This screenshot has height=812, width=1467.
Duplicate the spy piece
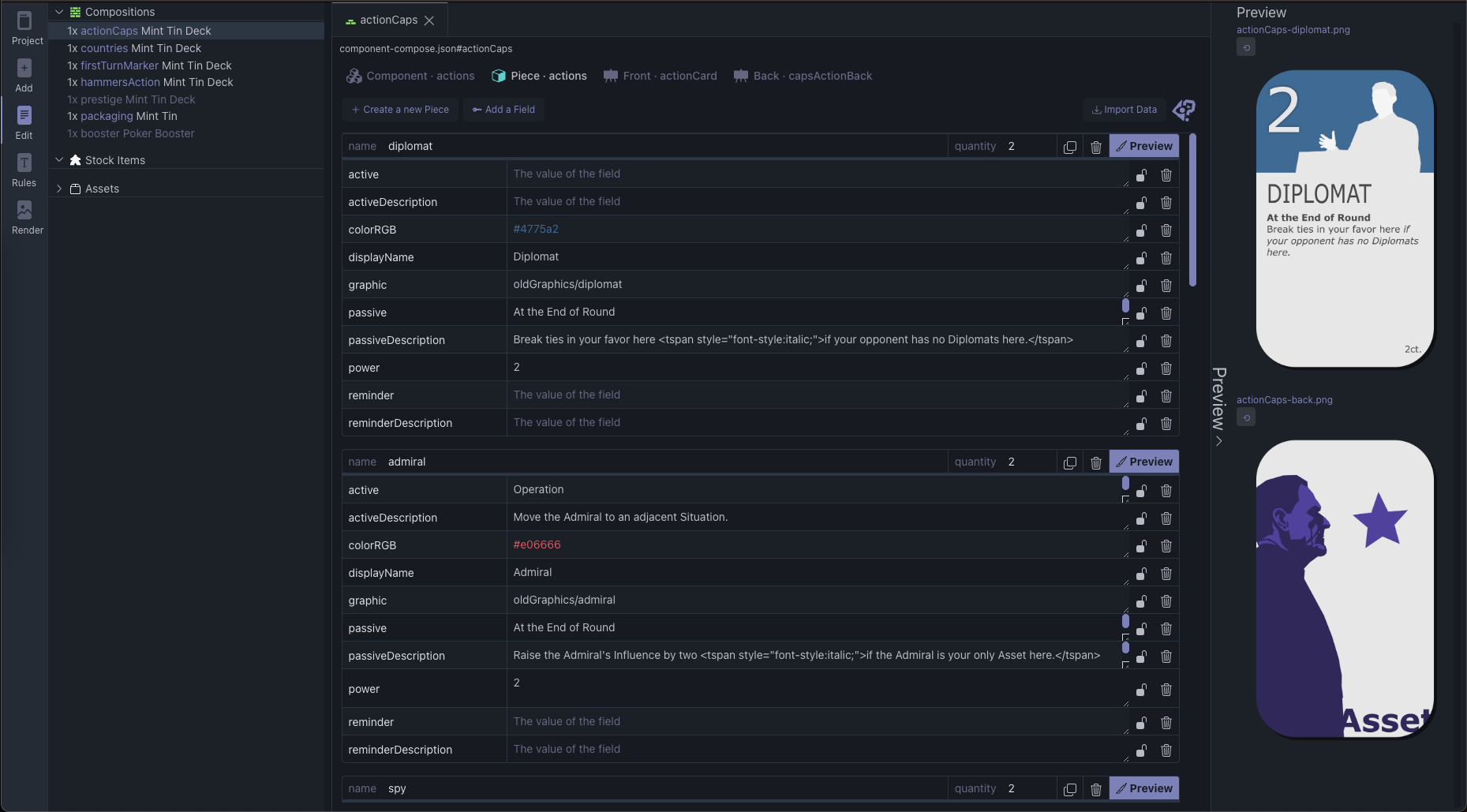tap(1070, 789)
